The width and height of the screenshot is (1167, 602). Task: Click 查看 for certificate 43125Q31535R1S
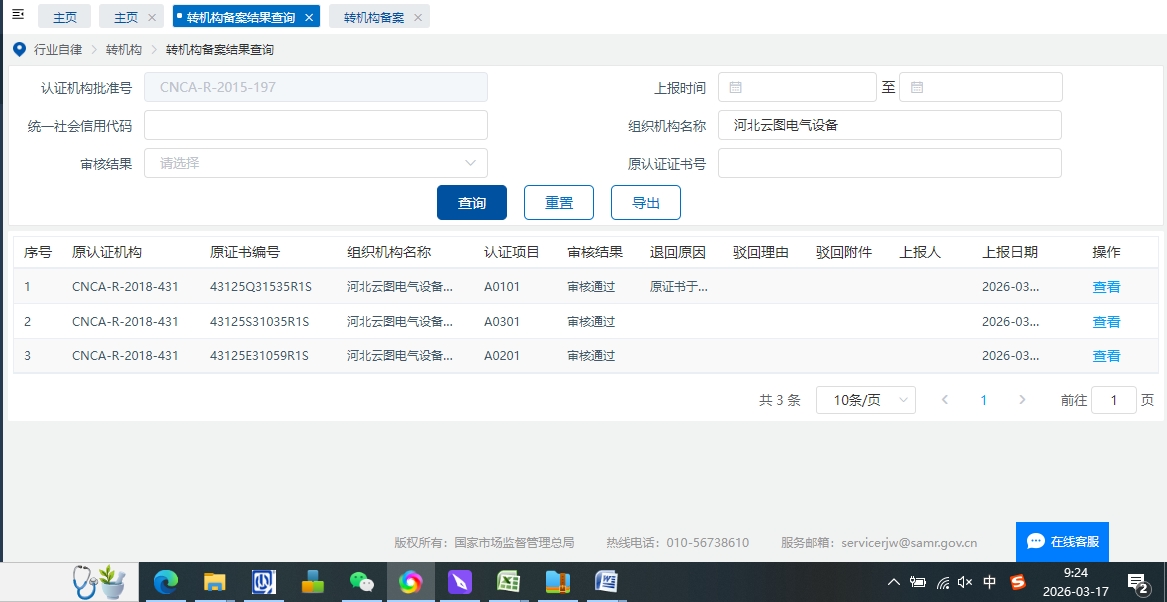(x=1106, y=287)
